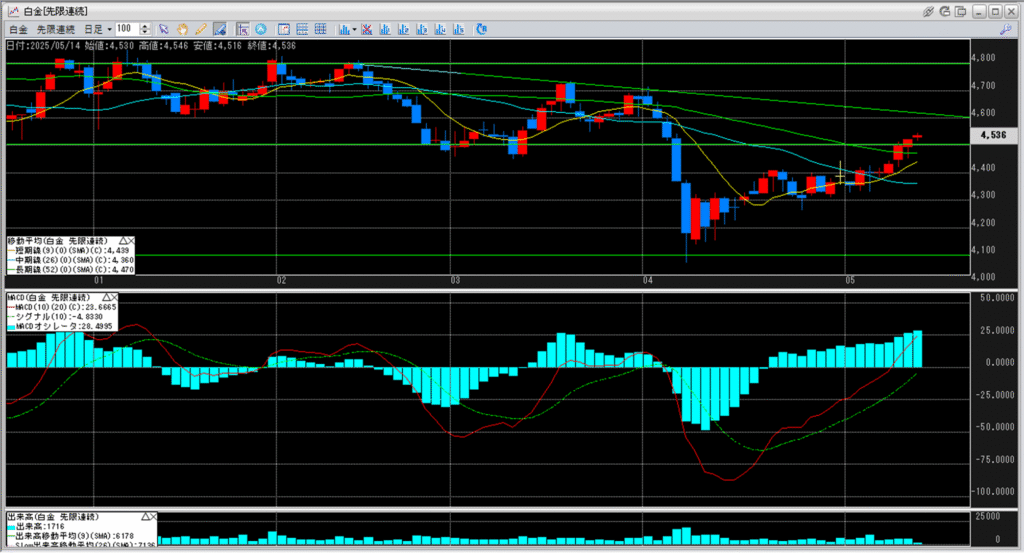Select the arrow pointer cursor tool

coord(165,30)
